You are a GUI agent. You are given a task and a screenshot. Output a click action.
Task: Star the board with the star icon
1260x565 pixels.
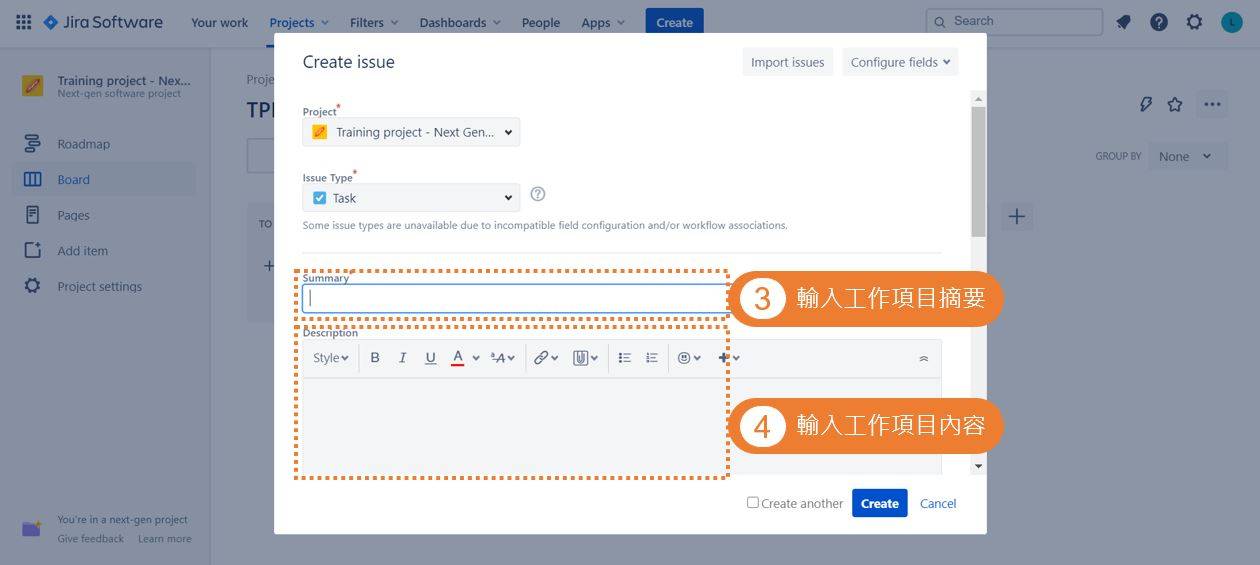click(x=1175, y=104)
